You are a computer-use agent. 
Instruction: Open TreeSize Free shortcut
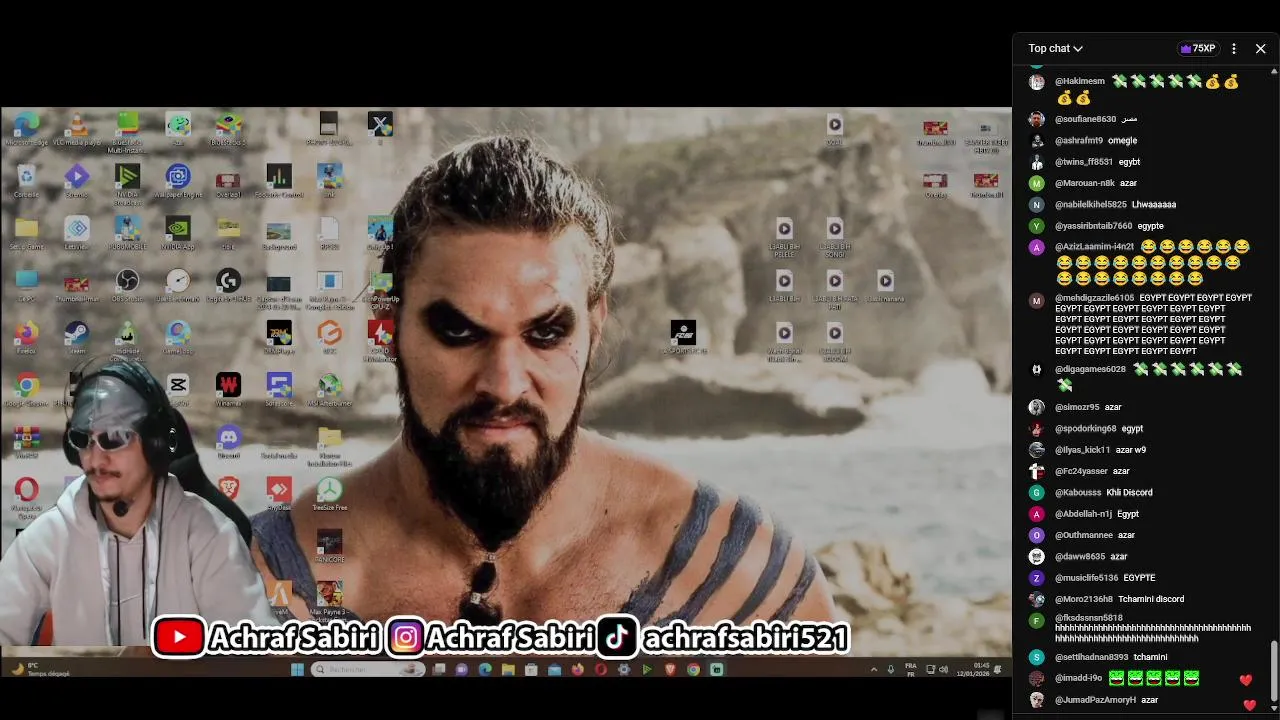tap(329, 493)
